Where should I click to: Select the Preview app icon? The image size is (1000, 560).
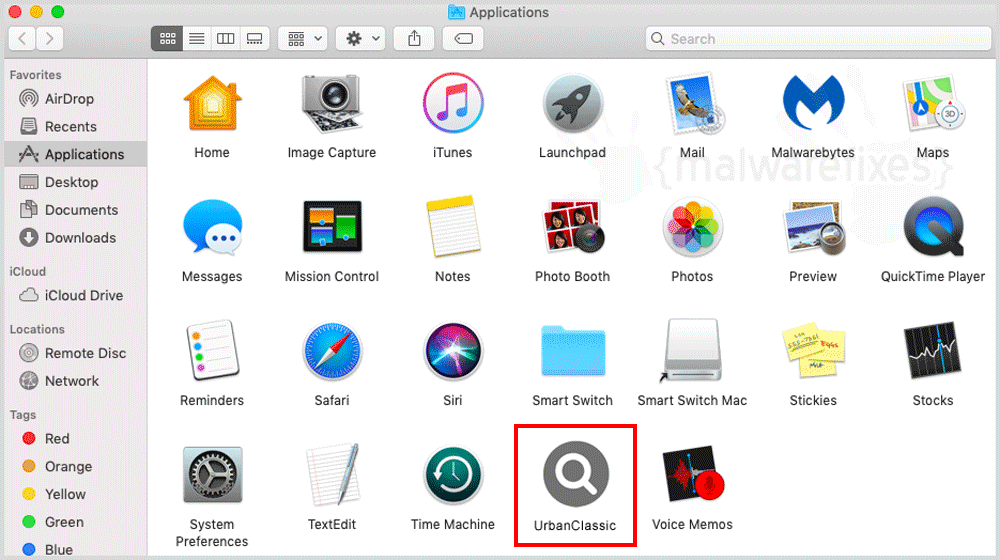click(813, 227)
